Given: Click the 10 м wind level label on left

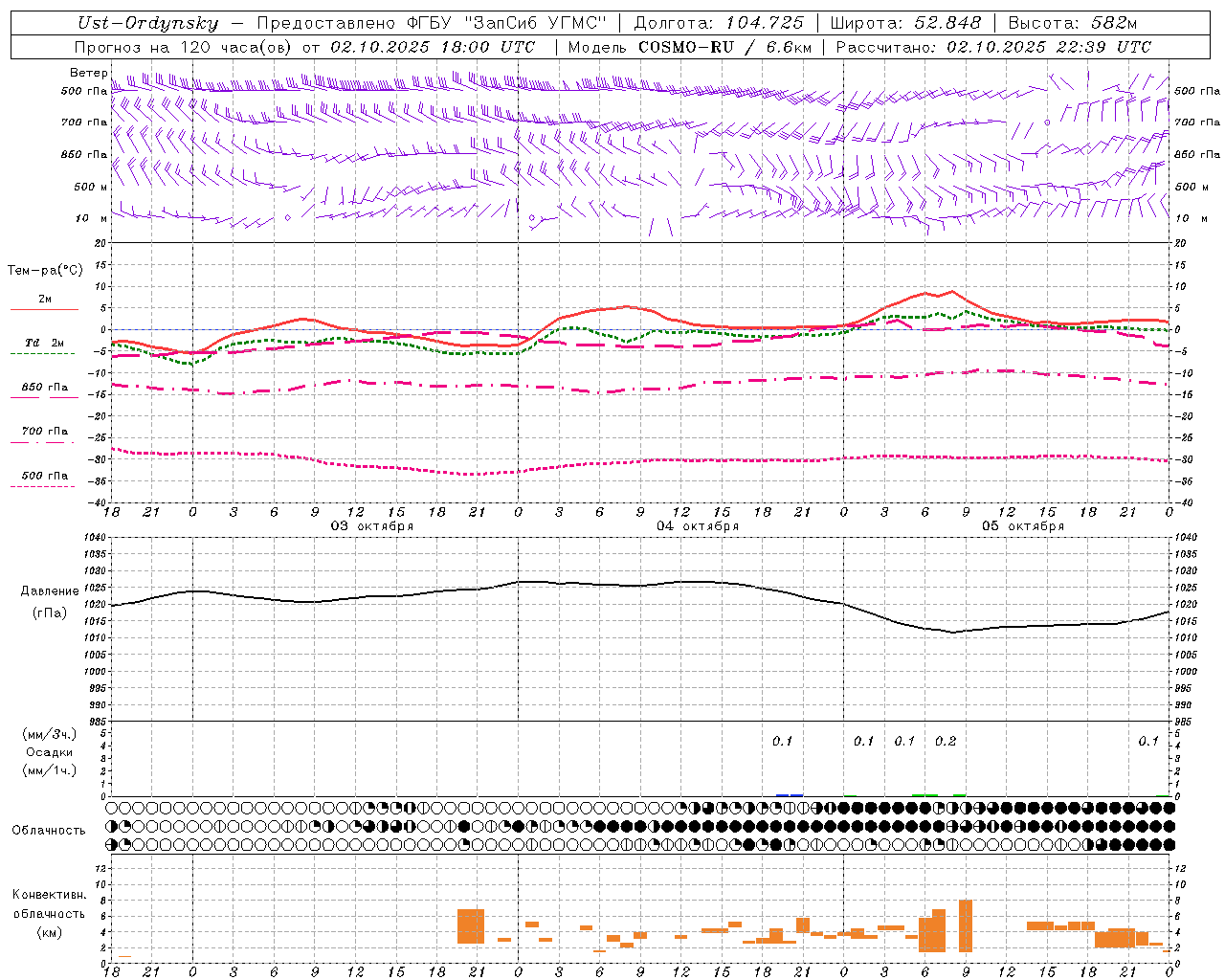Looking at the screenshot, I should tap(92, 218).
